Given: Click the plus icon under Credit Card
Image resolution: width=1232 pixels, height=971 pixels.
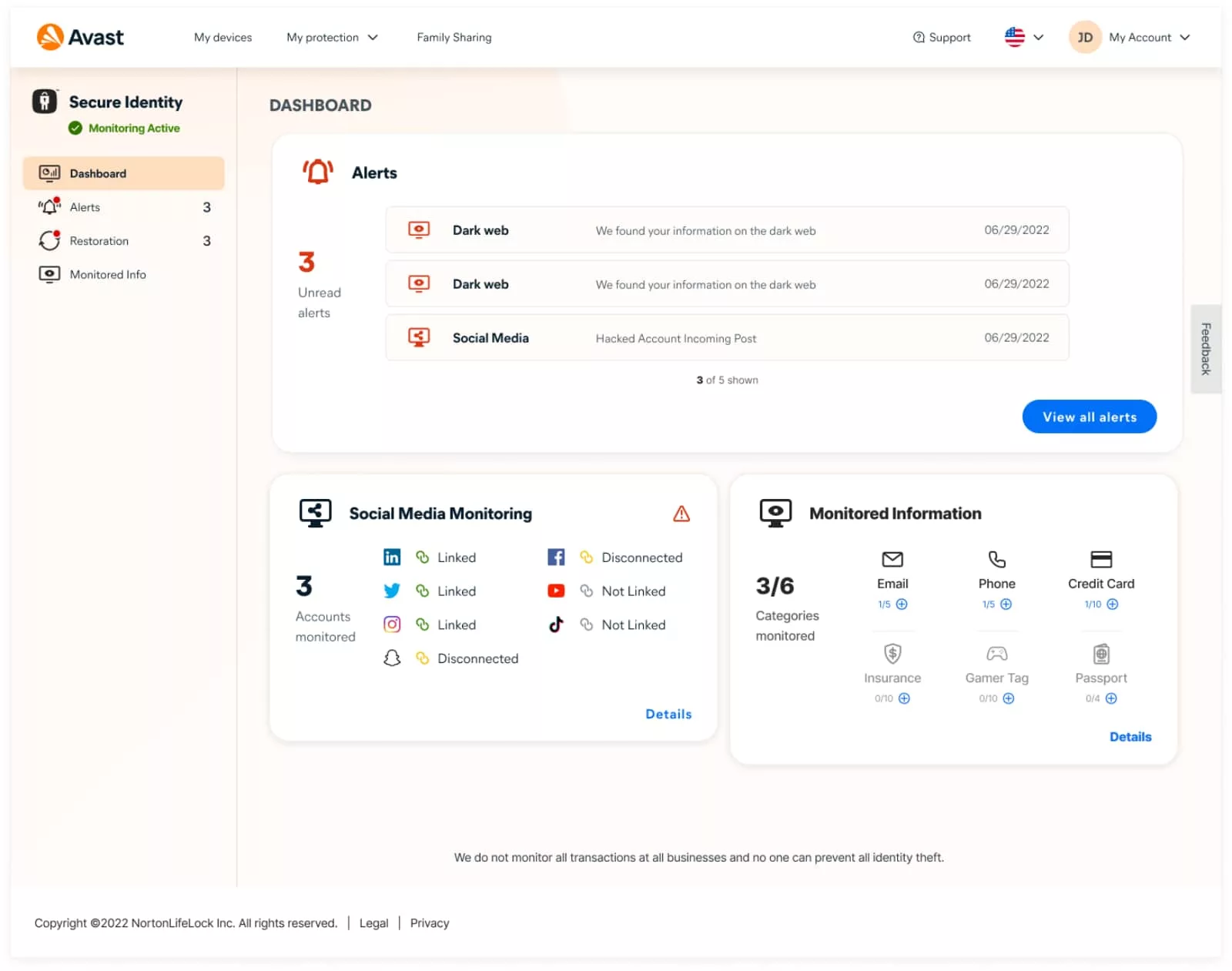Looking at the screenshot, I should click(x=1112, y=604).
